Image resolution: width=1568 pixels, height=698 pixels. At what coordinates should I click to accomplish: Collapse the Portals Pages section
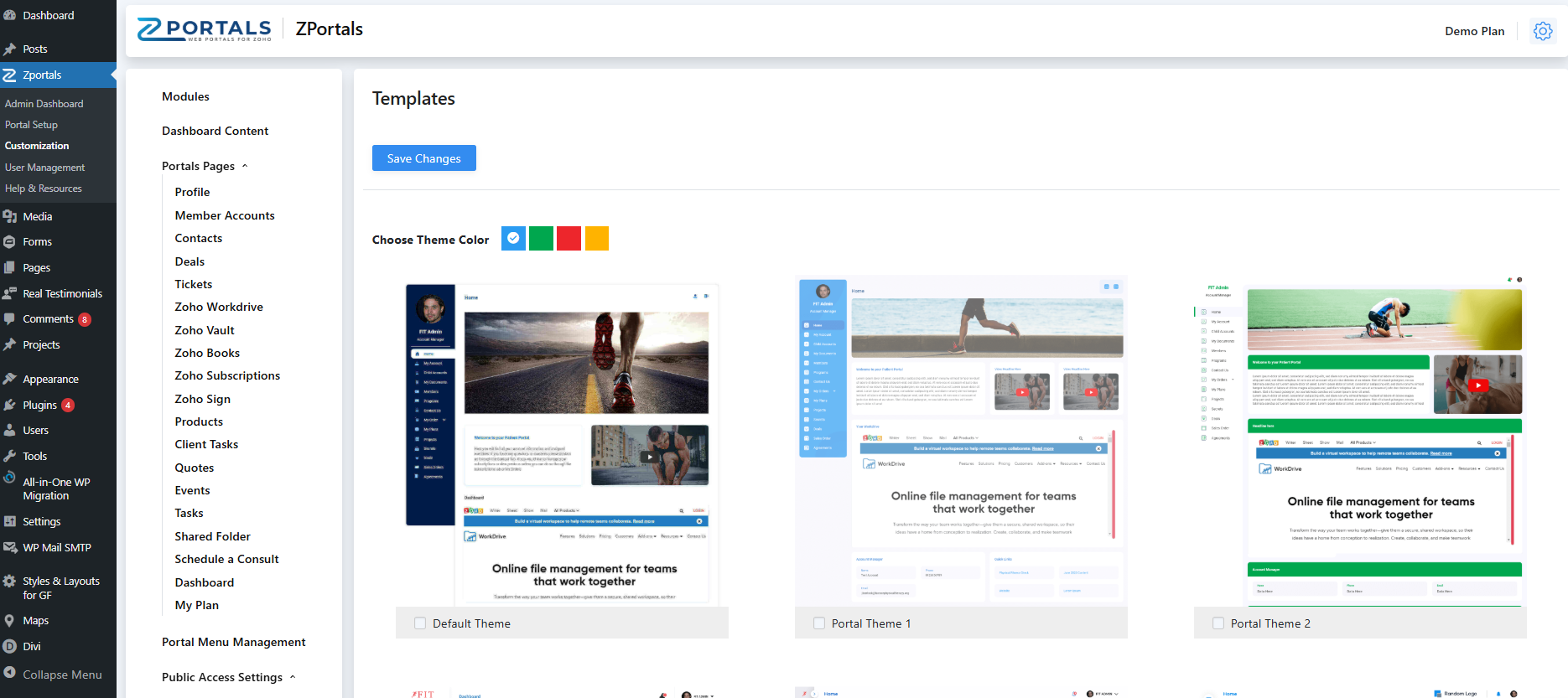point(245,166)
